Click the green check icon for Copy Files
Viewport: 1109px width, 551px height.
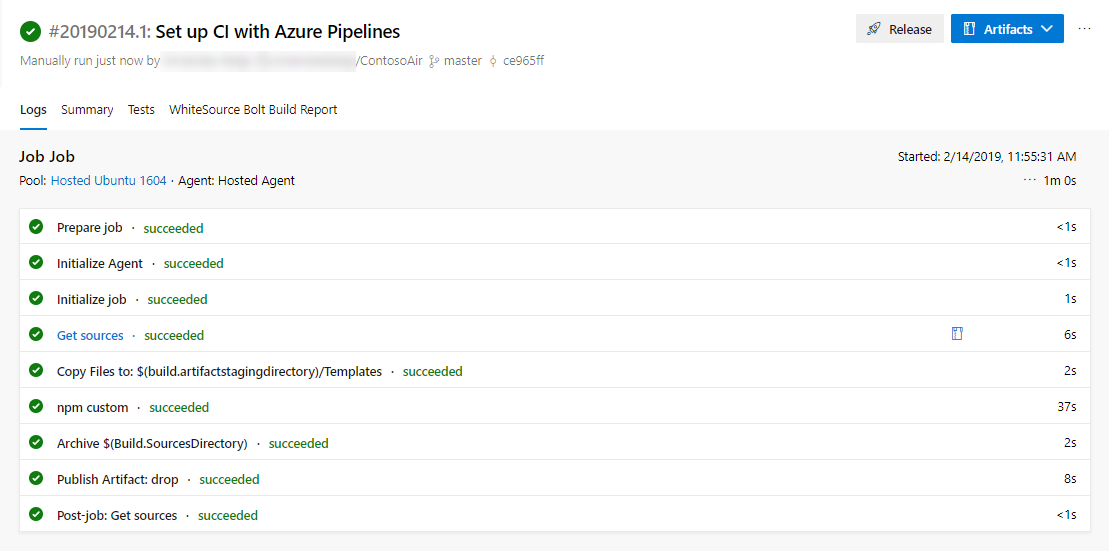tap(36, 371)
